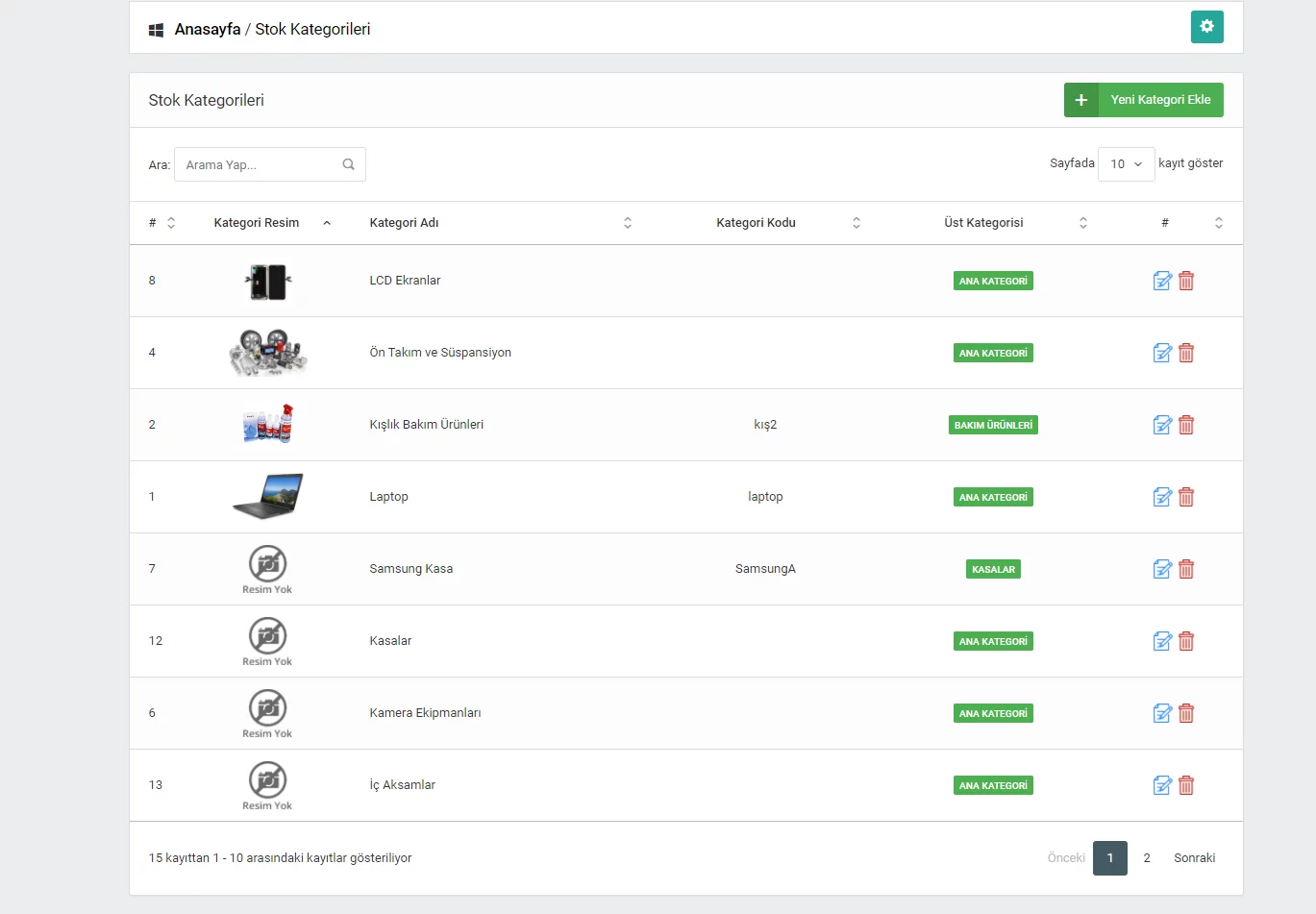Screen dimensions: 1316x914
Task: Delete the Laptop category
Action: click(x=1186, y=497)
